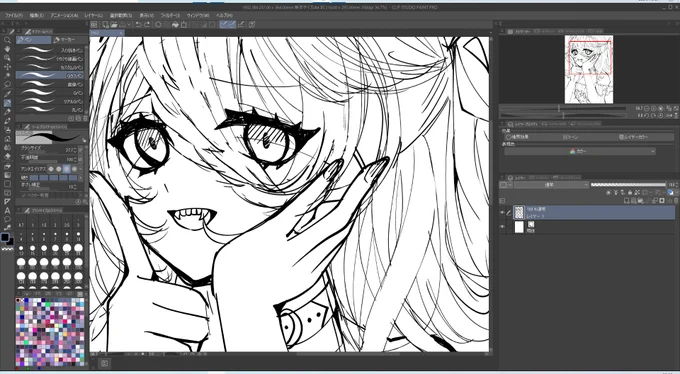The height and width of the screenshot is (374, 680).
Task: Select the 丸ペン sub tool
Action: coord(50,109)
